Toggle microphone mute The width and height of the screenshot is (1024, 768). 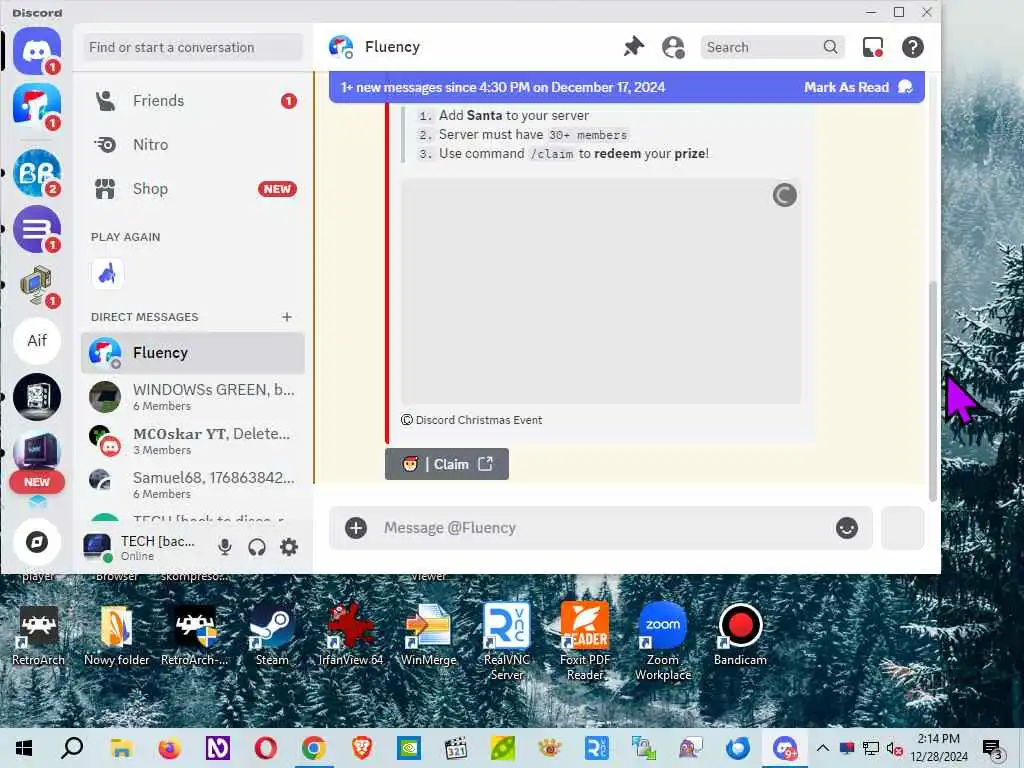click(x=225, y=547)
